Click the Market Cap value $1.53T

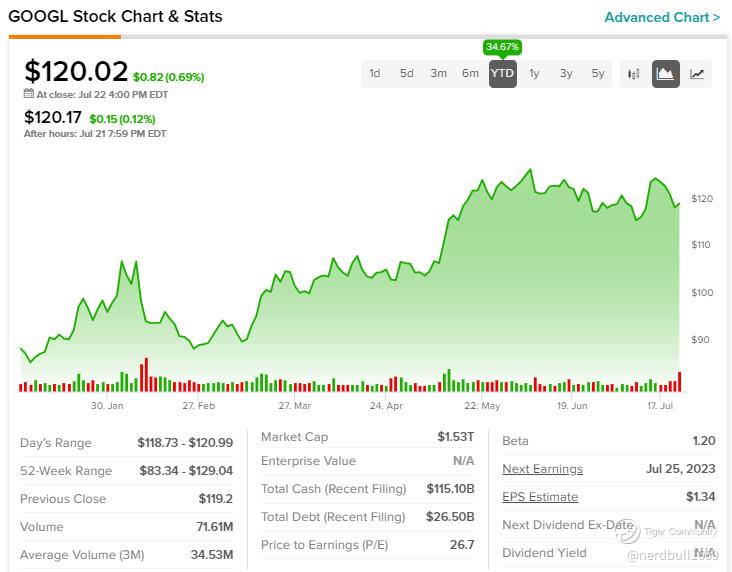456,437
